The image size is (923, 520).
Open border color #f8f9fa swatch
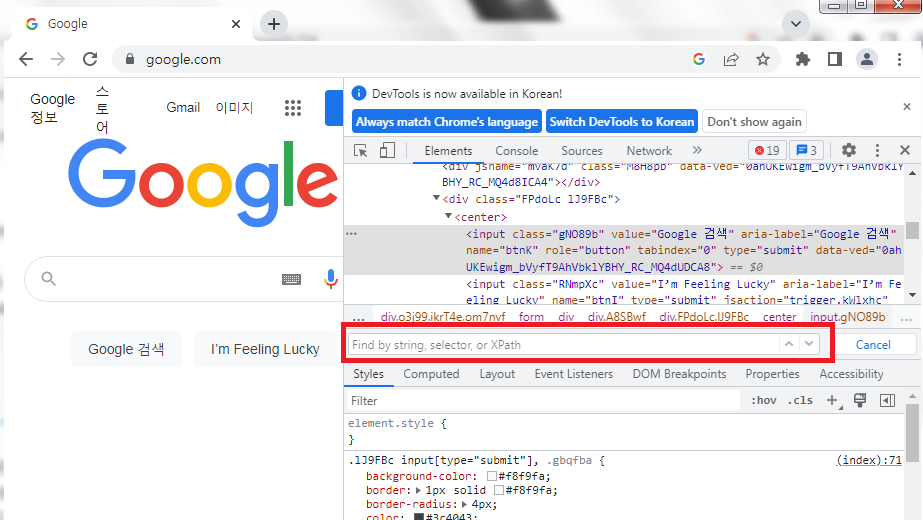click(x=499, y=490)
